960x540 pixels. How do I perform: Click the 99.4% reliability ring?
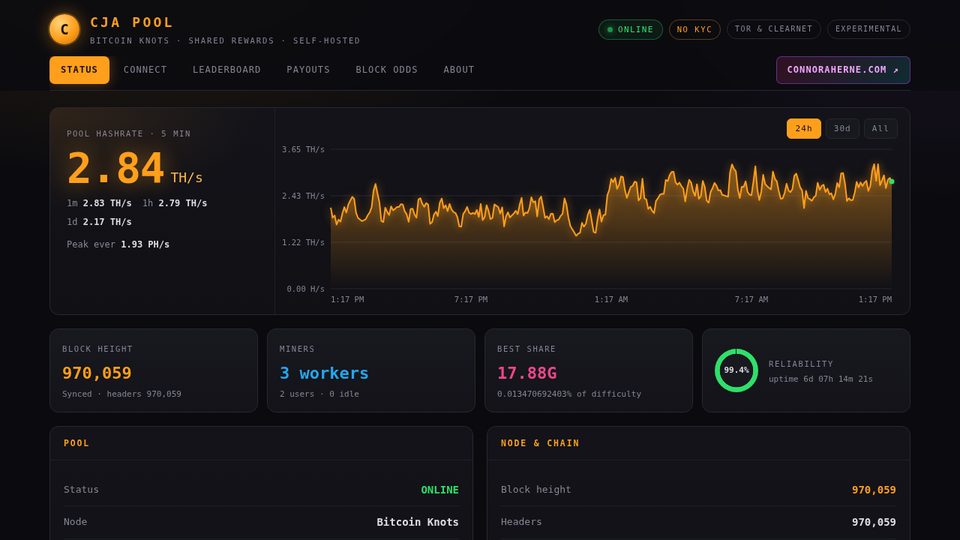click(x=736, y=370)
